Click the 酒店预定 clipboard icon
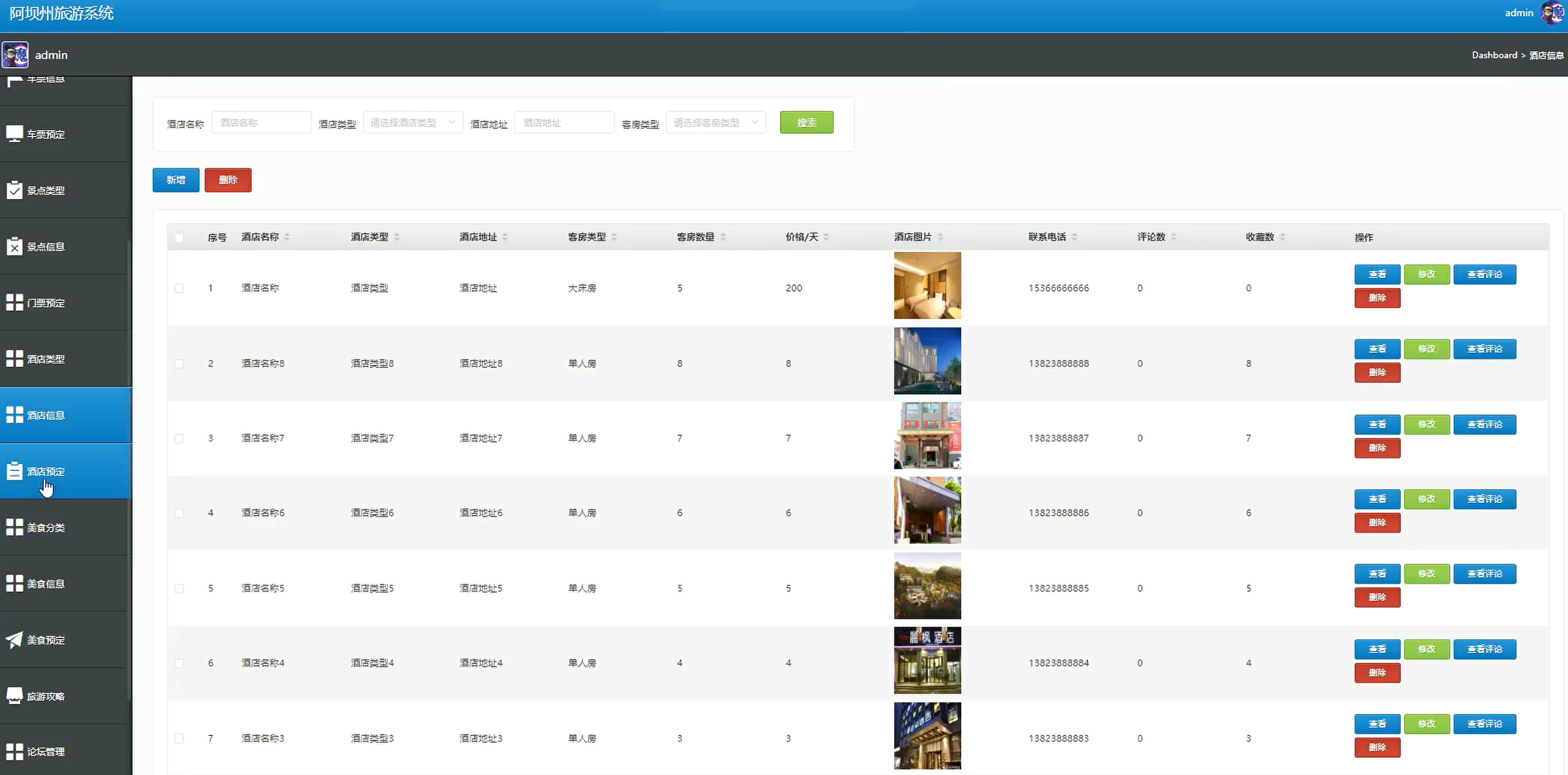The height and width of the screenshot is (775, 1568). (x=14, y=471)
